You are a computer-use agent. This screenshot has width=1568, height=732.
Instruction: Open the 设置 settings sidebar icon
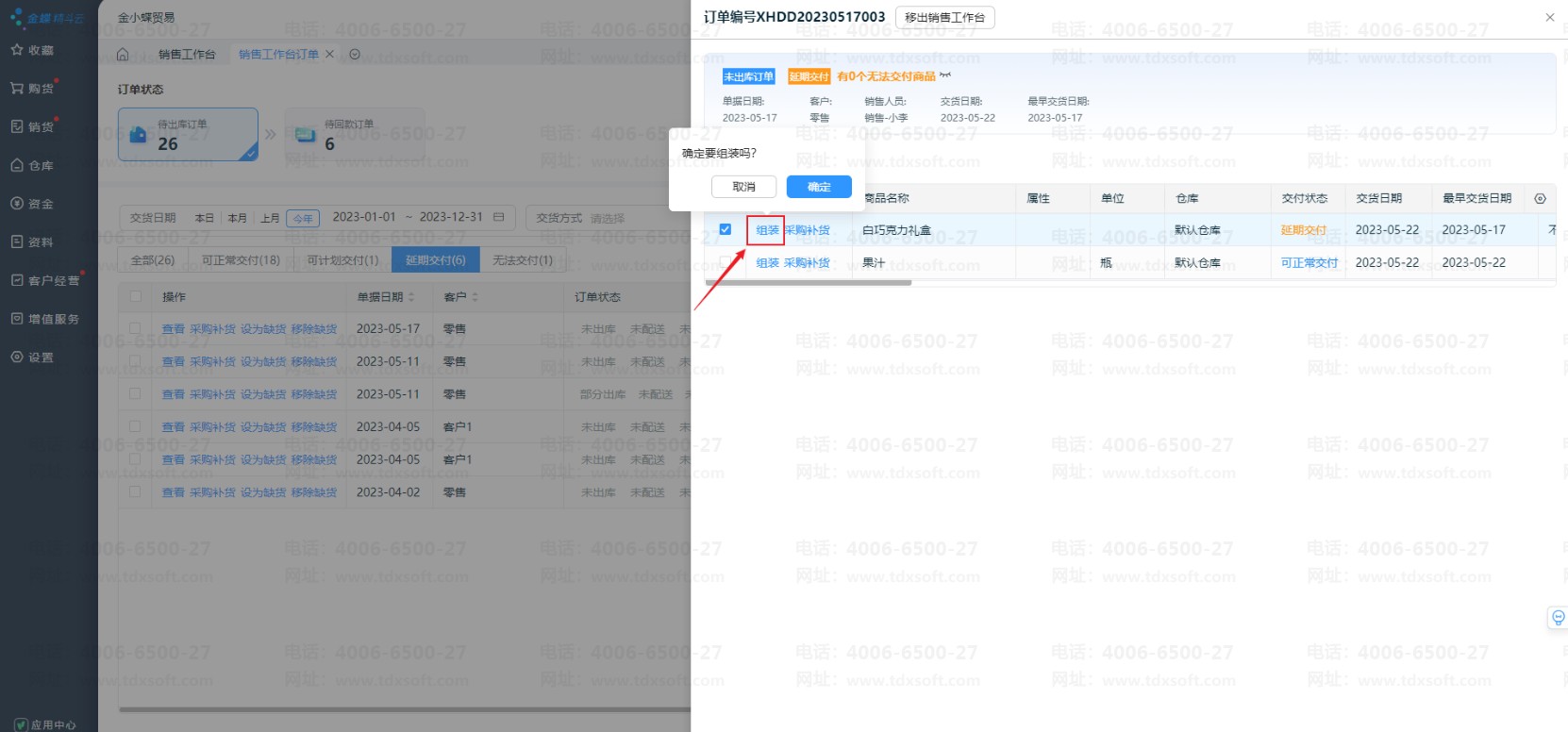17,358
